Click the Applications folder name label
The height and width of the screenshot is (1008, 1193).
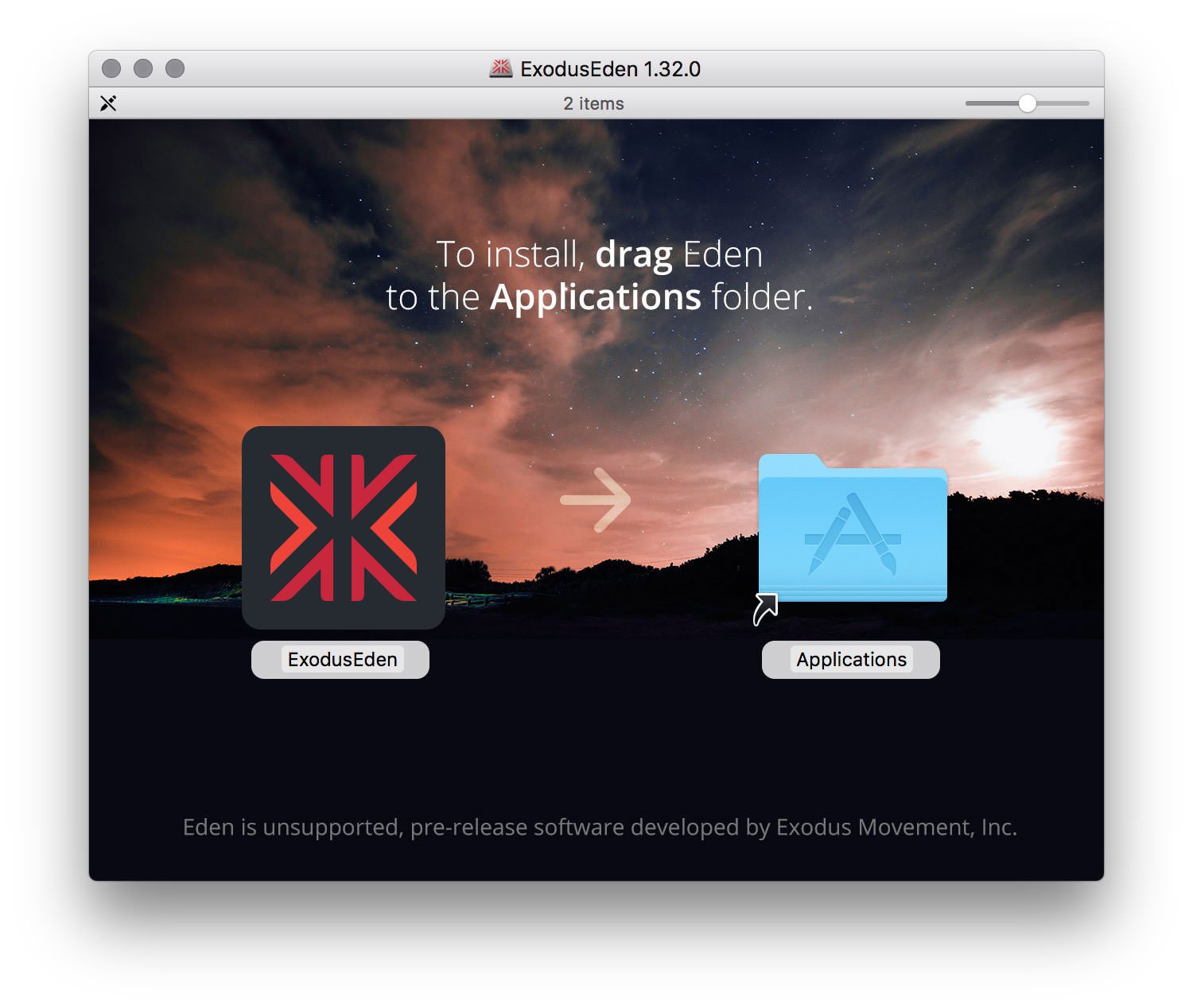tap(851, 660)
